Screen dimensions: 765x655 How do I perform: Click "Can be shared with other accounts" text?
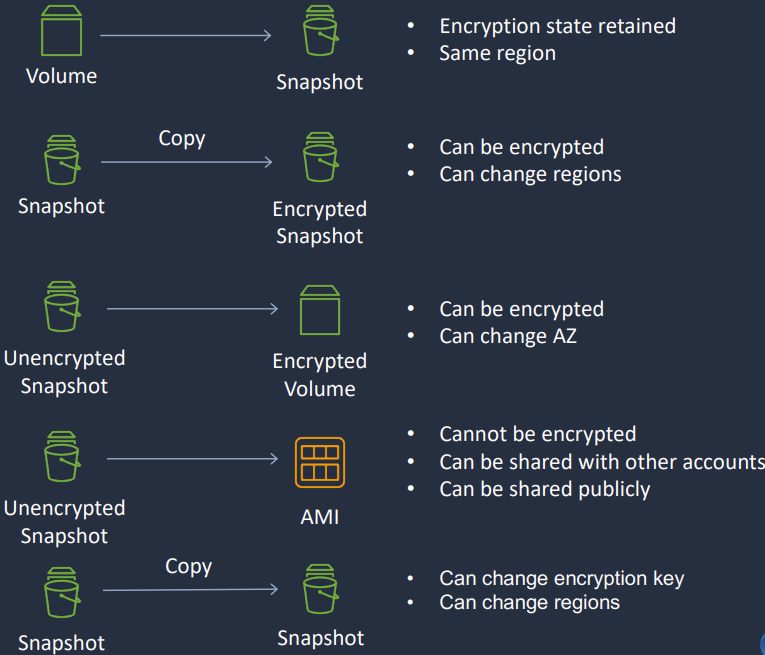pos(600,462)
